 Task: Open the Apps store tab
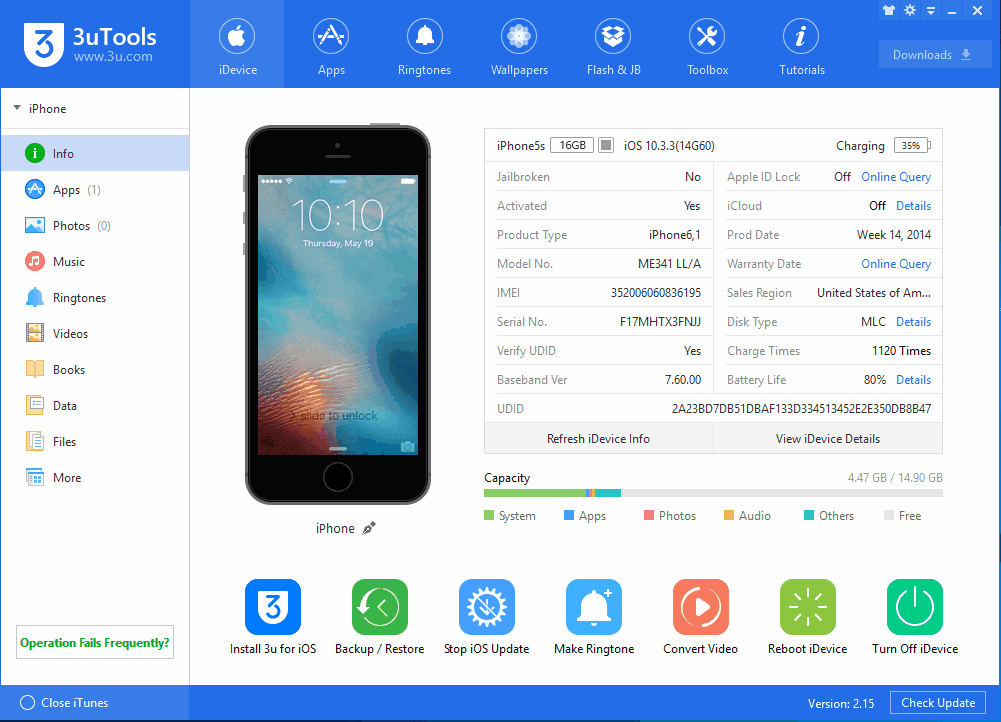(x=331, y=37)
